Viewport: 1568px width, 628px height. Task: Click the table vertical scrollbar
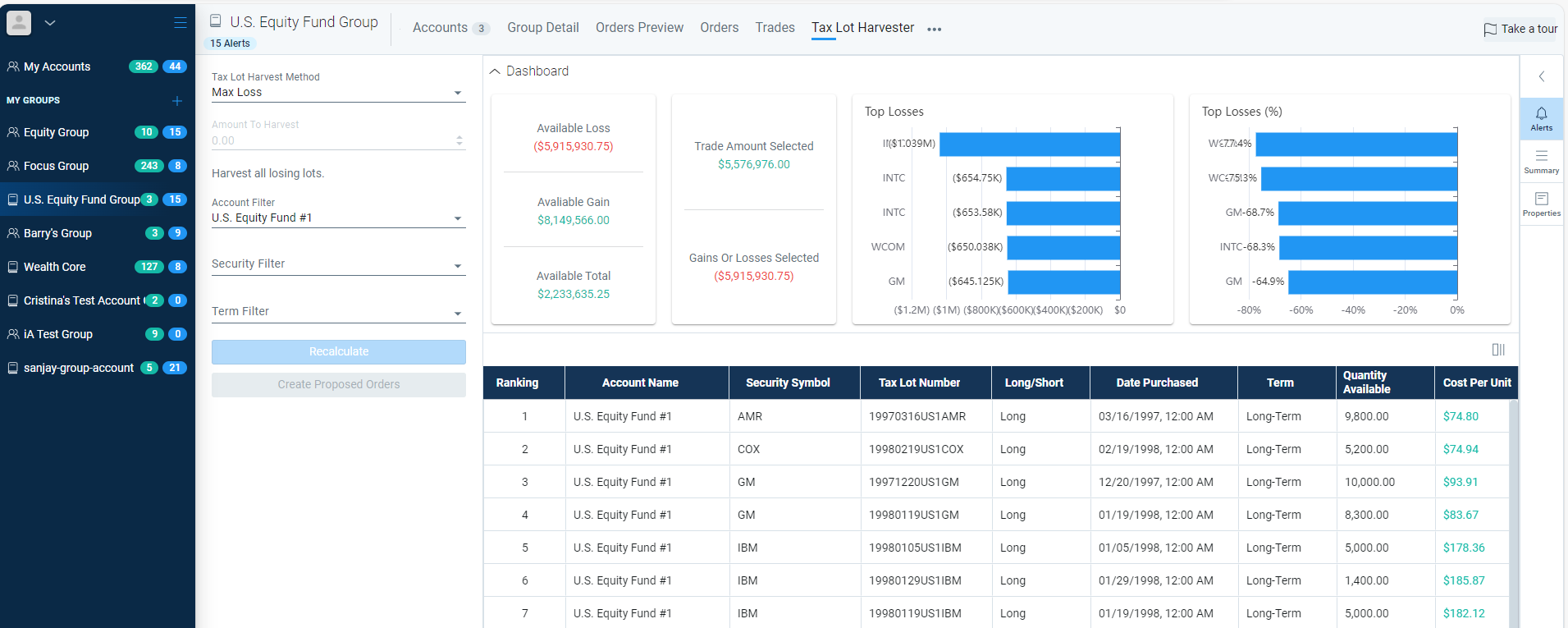tap(1514, 514)
